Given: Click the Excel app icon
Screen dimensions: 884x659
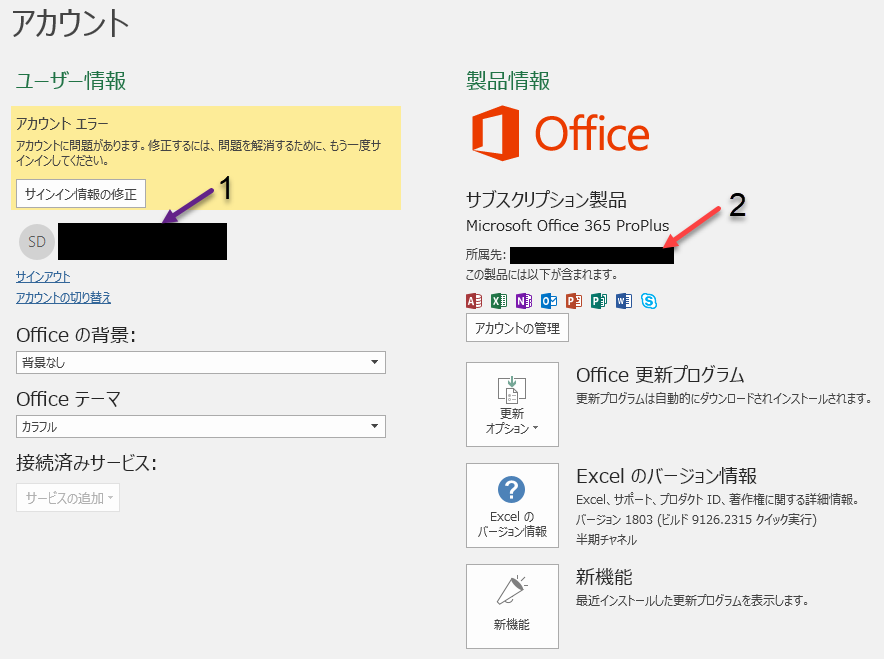Looking at the screenshot, I should (499, 301).
